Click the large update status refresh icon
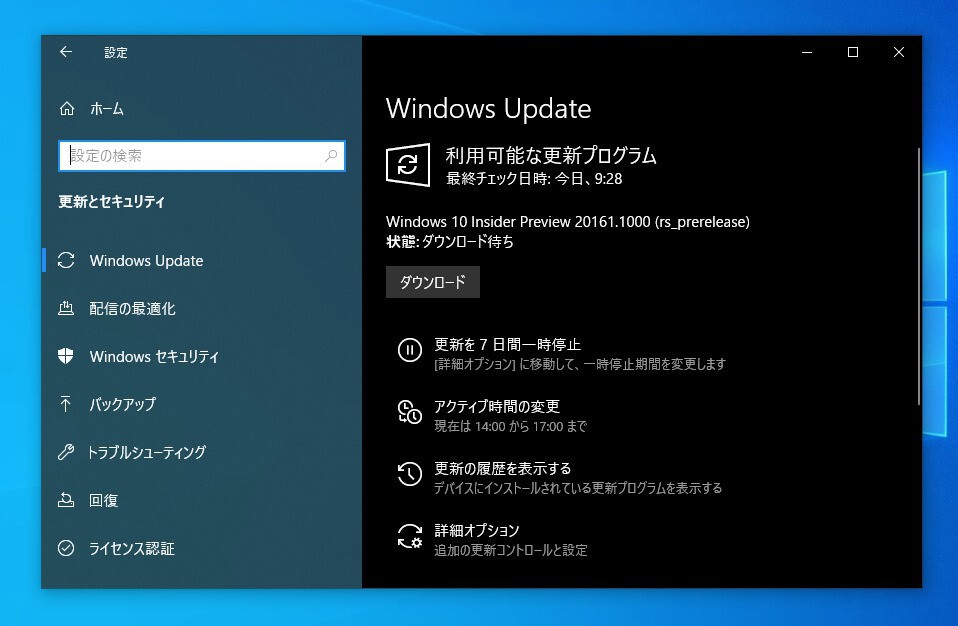The image size is (958, 626). pyautogui.click(x=408, y=165)
